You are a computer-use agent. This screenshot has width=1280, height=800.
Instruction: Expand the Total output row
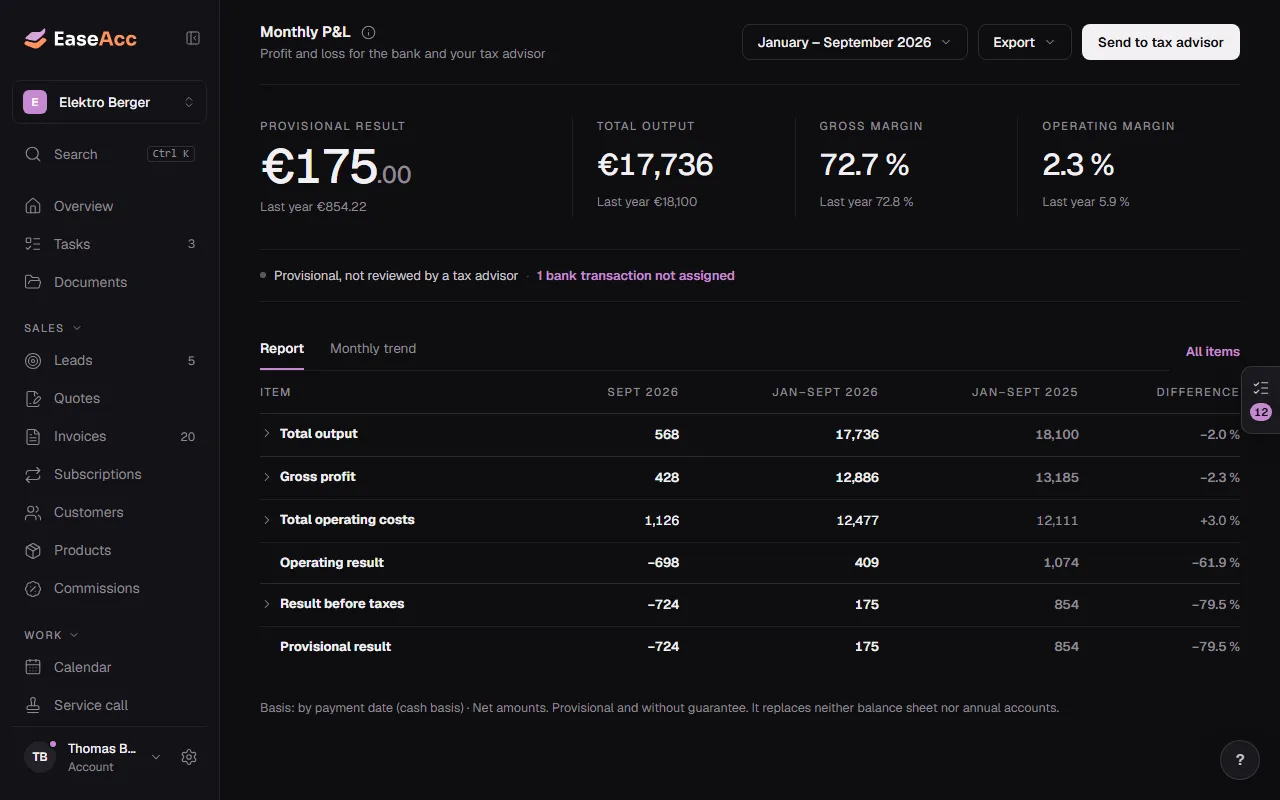click(266, 433)
